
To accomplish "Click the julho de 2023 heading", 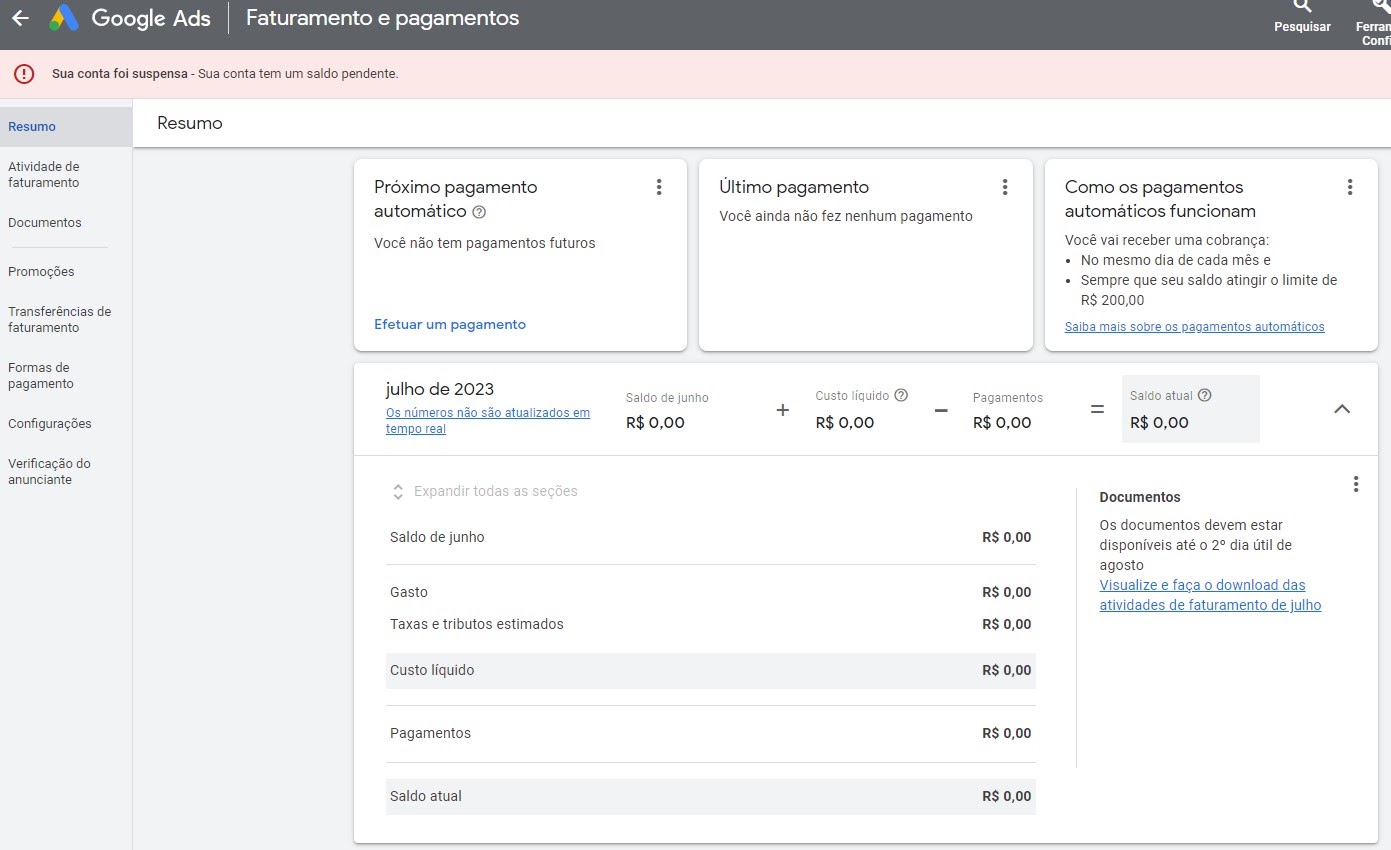I will (x=440, y=389).
